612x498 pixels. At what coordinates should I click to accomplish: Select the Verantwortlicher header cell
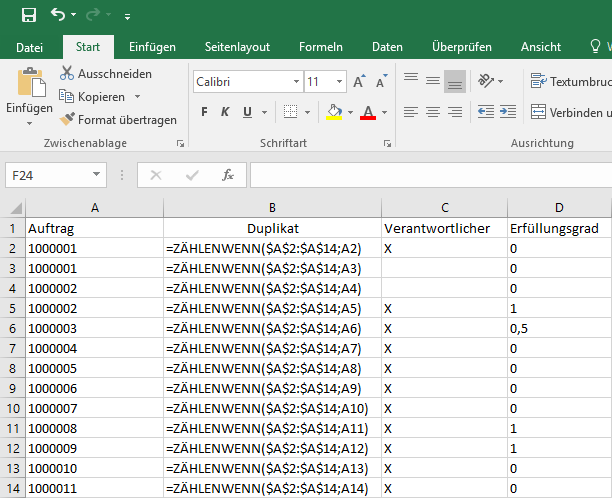pyautogui.click(x=445, y=228)
